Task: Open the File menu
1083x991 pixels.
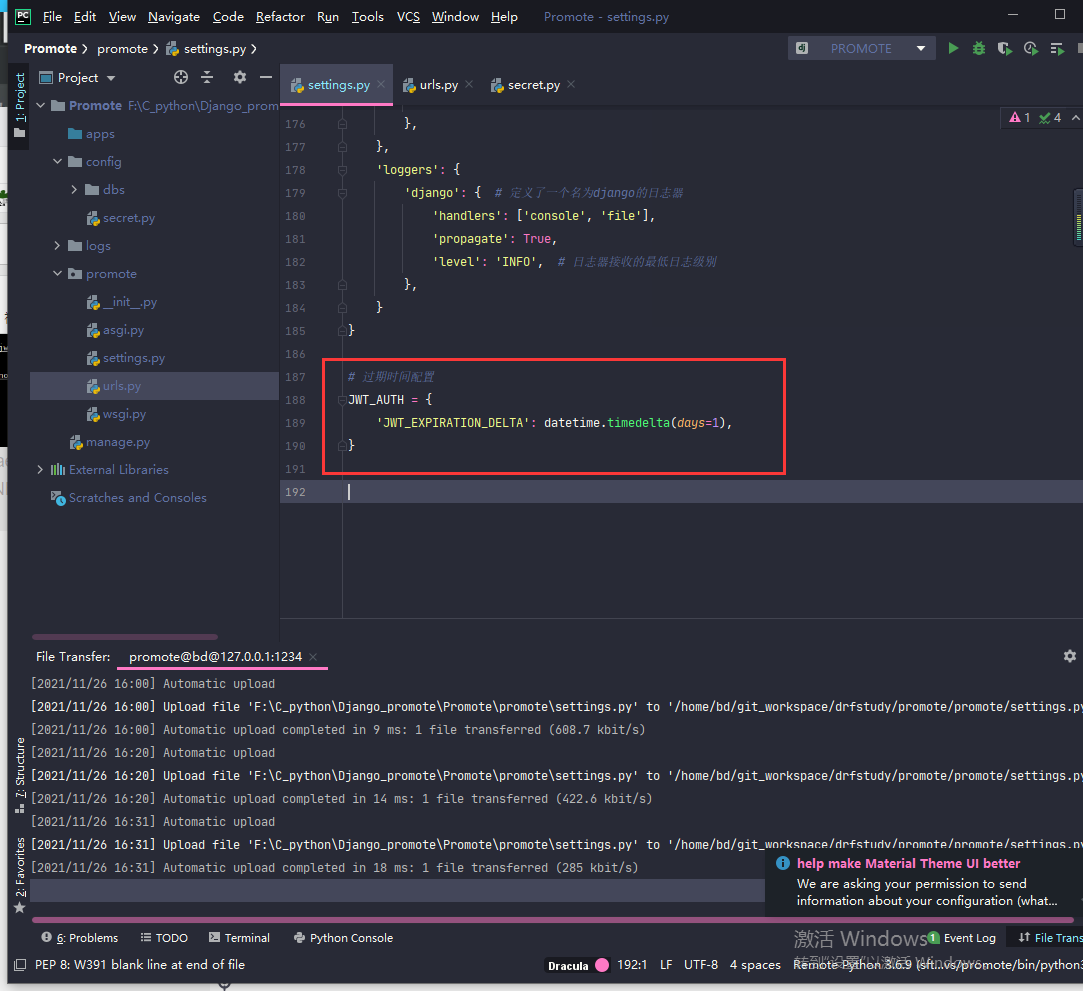Action: (x=52, y=17)
